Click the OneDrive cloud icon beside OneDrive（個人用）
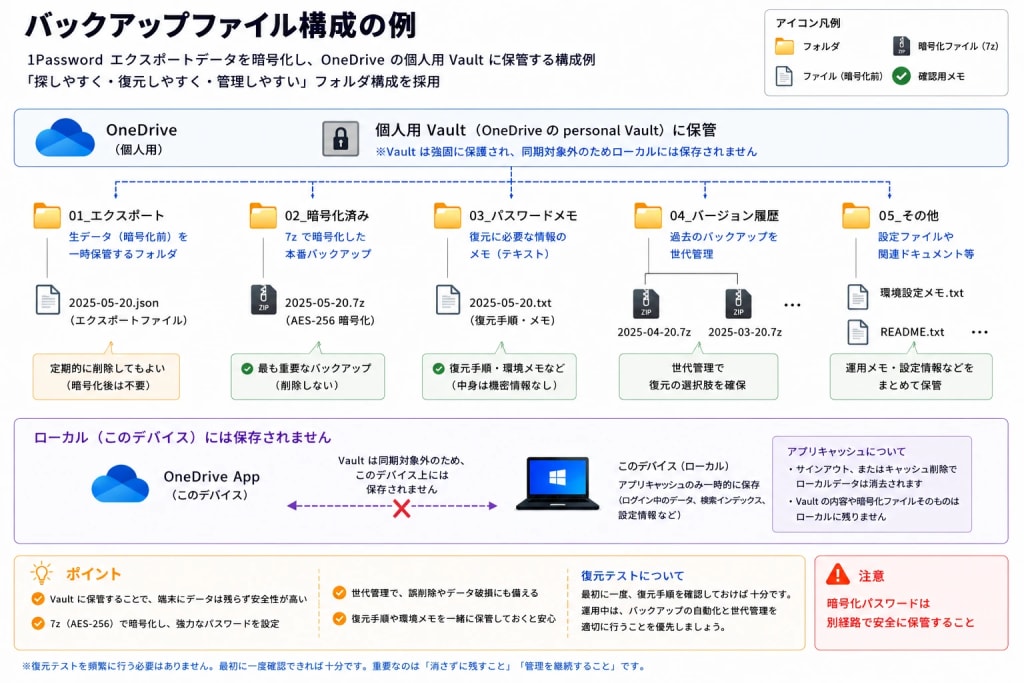The width and height of the screenshot is (1024, 683). point(65,137)
